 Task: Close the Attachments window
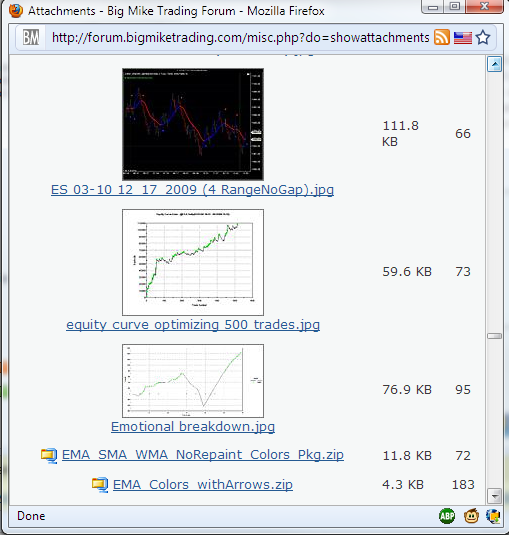(x=484, y=7)
